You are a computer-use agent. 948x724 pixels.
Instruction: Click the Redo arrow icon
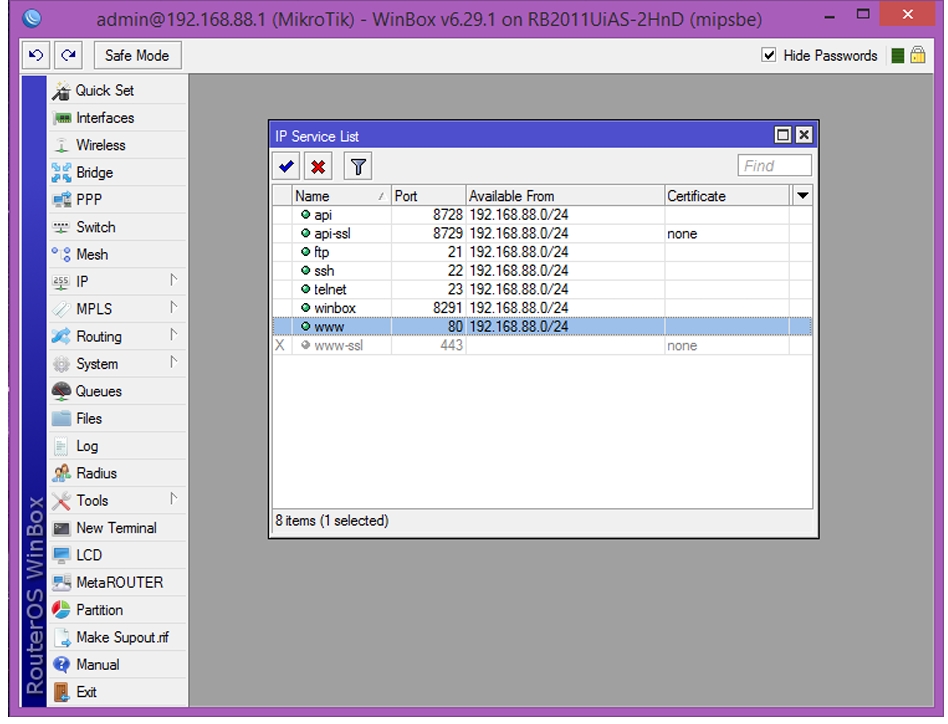point(68,56)
